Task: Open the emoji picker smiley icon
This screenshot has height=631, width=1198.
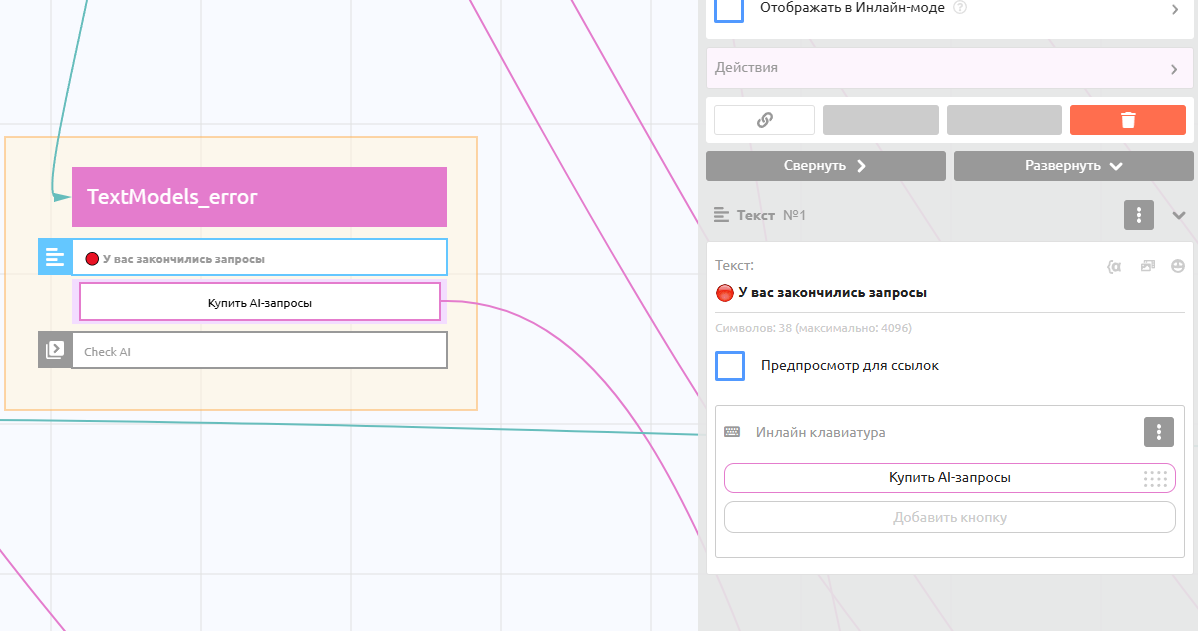Action: pos(1178,266)
